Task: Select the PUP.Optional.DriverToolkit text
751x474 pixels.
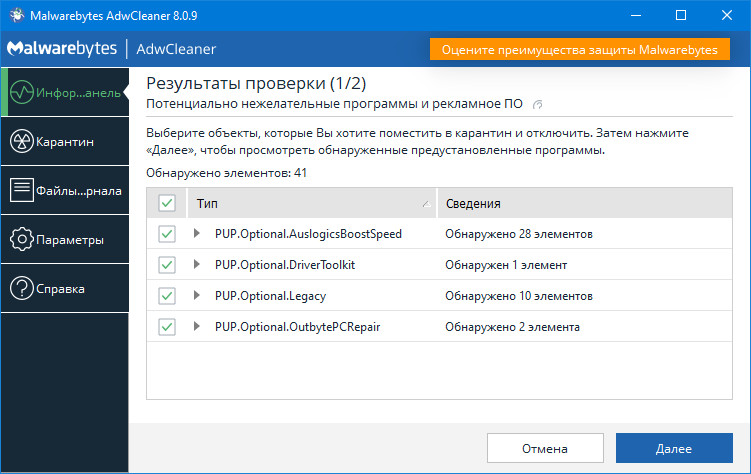Action: tap(284, 265)
